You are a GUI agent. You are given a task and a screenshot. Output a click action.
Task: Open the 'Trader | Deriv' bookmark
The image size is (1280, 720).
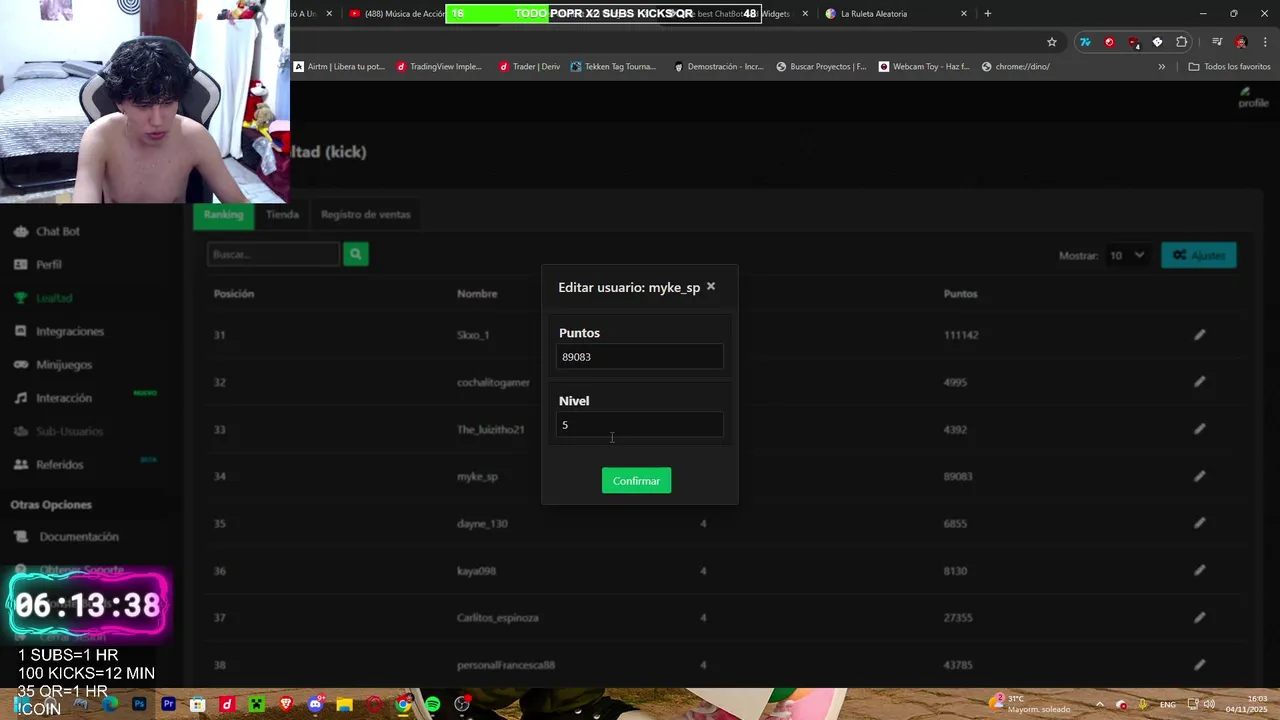pos(529,67)
